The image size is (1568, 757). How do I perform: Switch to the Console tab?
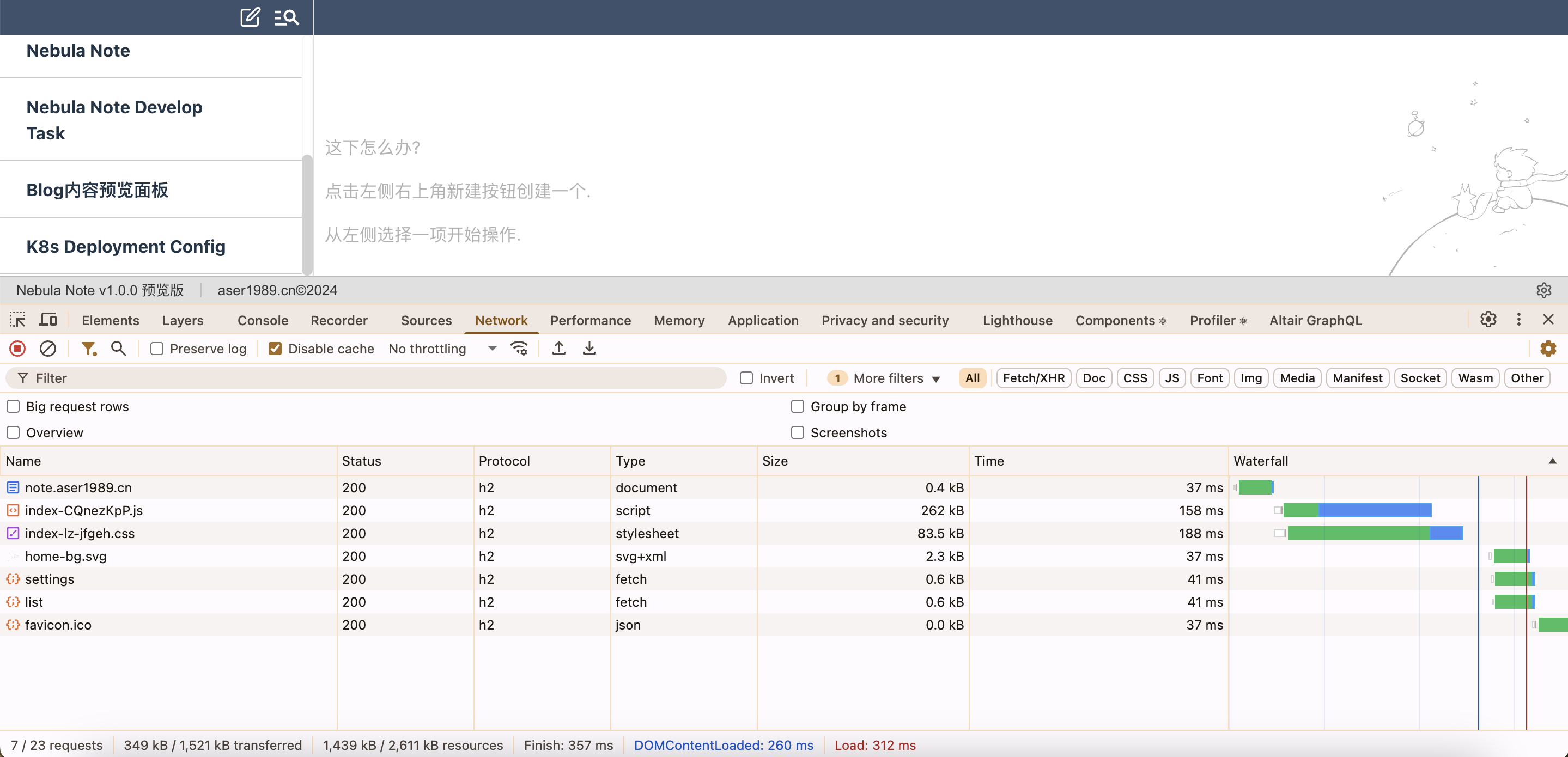[263, 320]
